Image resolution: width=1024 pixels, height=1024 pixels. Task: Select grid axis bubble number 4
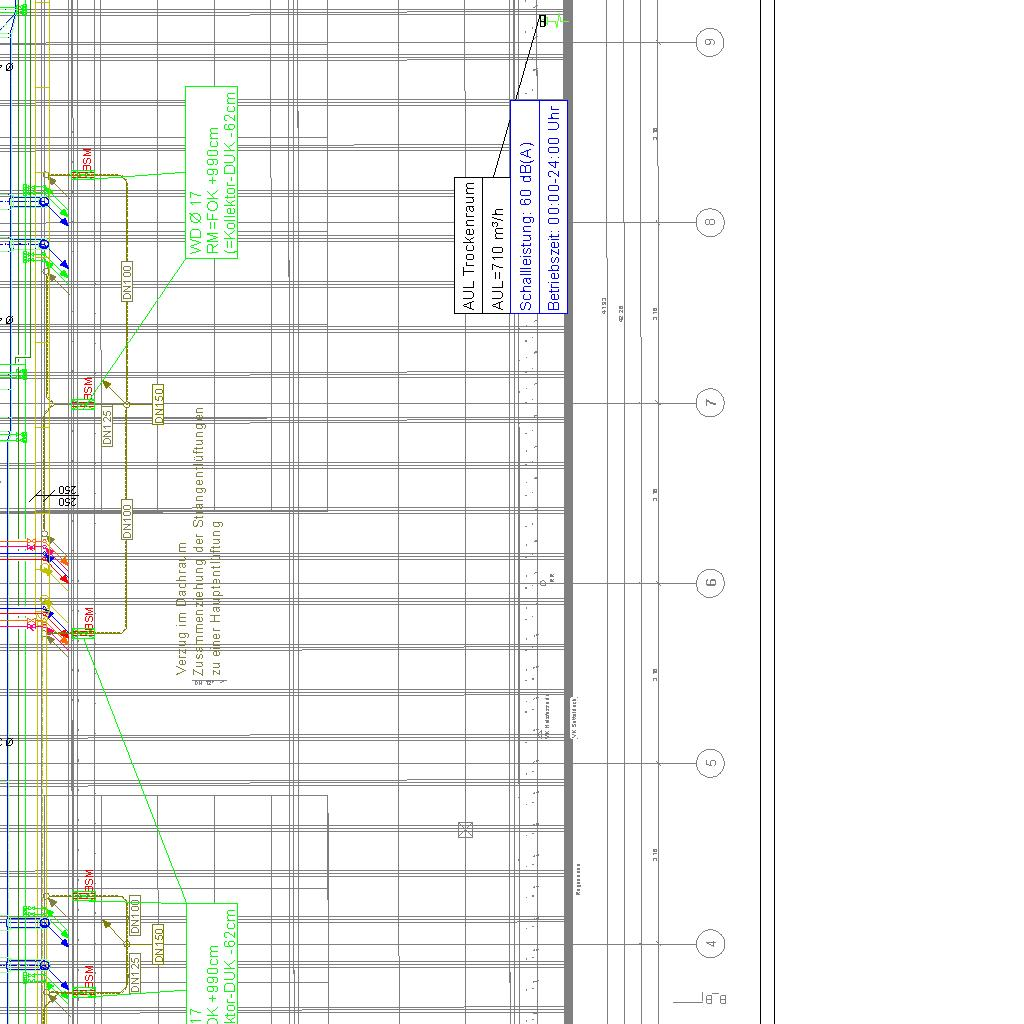[x=710, y=943]
